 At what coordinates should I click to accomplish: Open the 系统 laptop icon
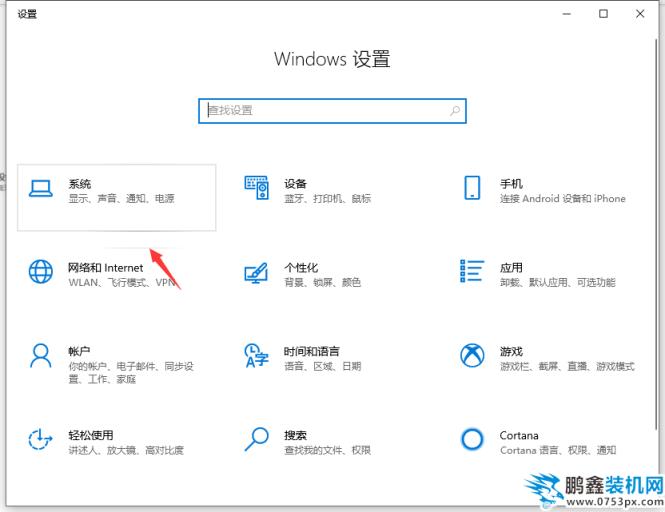(x=41, y=189)
